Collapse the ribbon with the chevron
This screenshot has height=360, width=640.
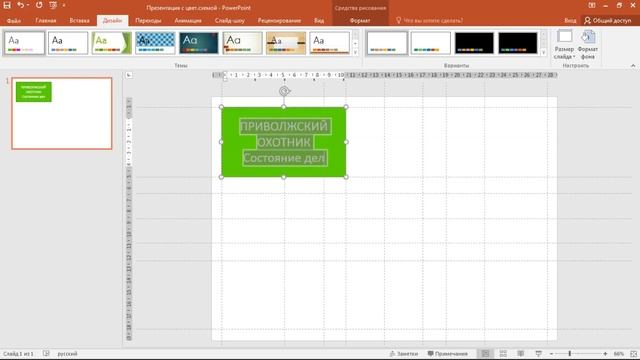pos(633,65)
